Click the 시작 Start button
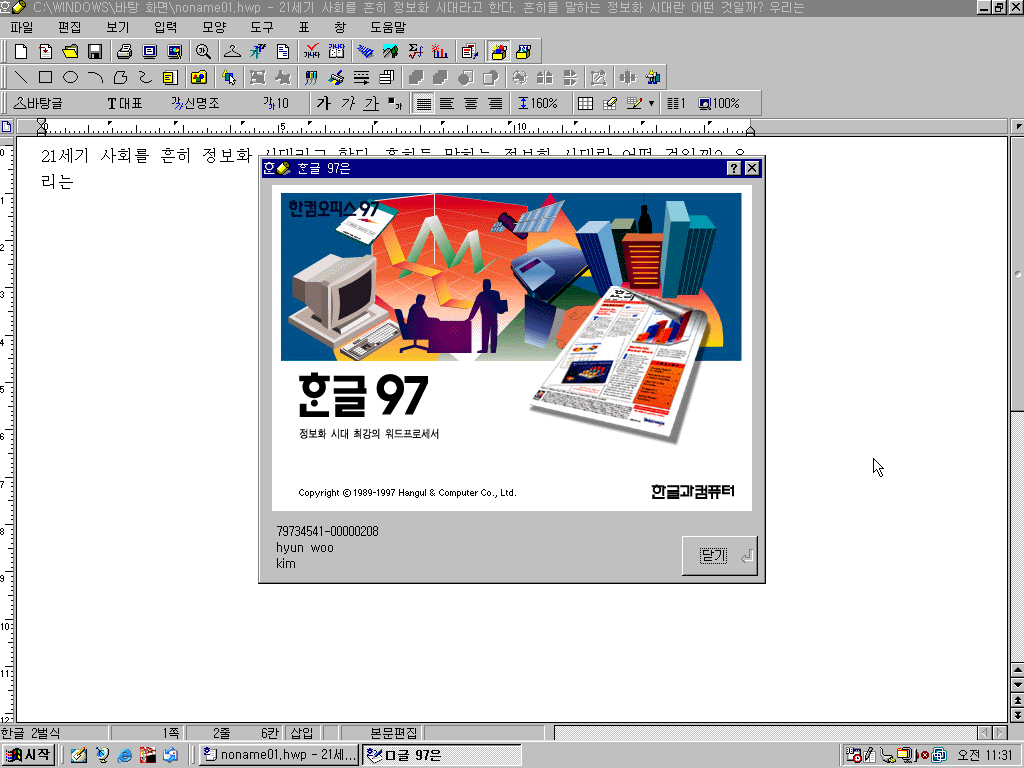This screenshot has height=768, width=1024. tap(28, 755)
